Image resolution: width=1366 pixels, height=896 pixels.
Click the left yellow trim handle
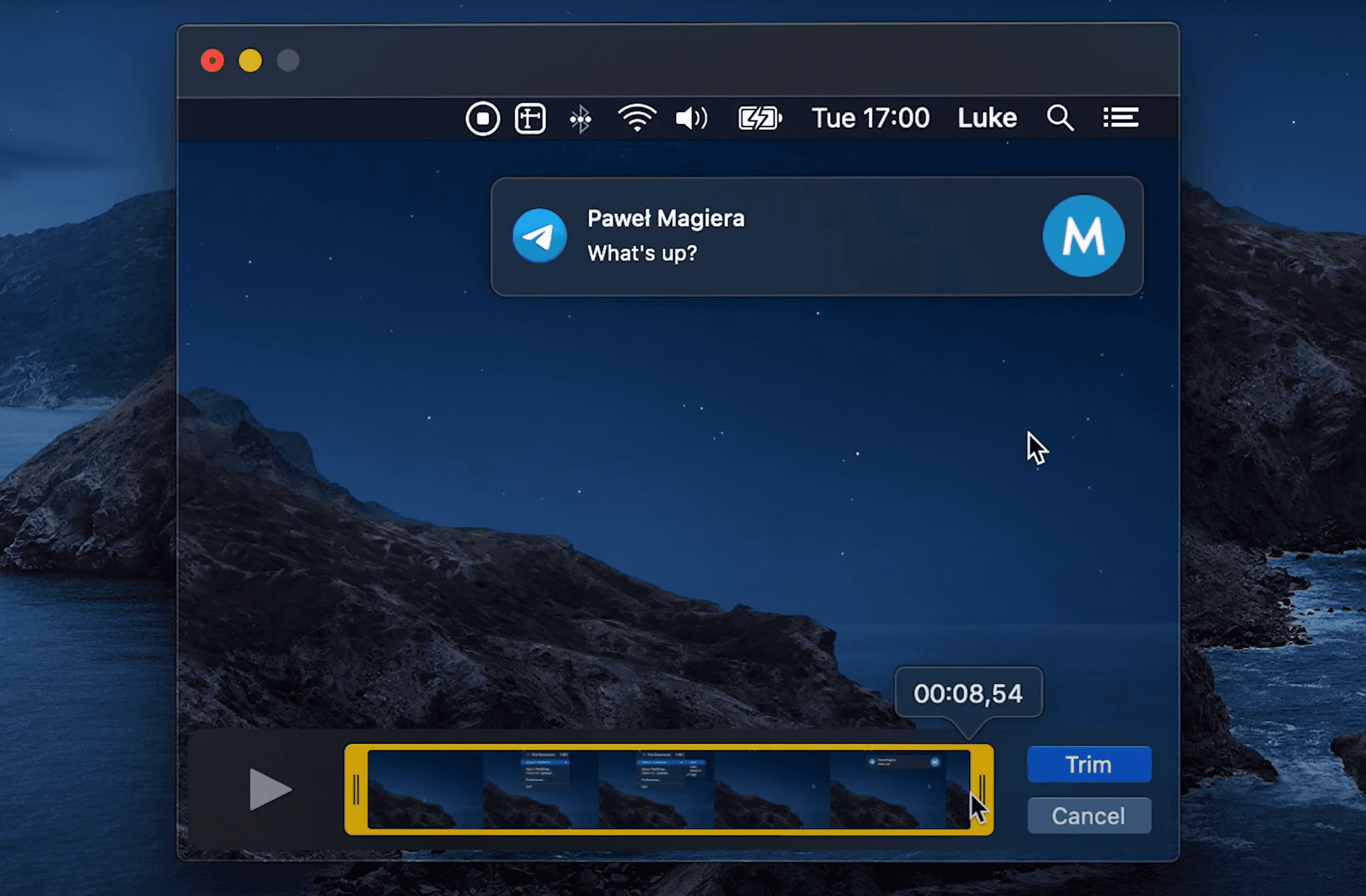click(356, 789)
